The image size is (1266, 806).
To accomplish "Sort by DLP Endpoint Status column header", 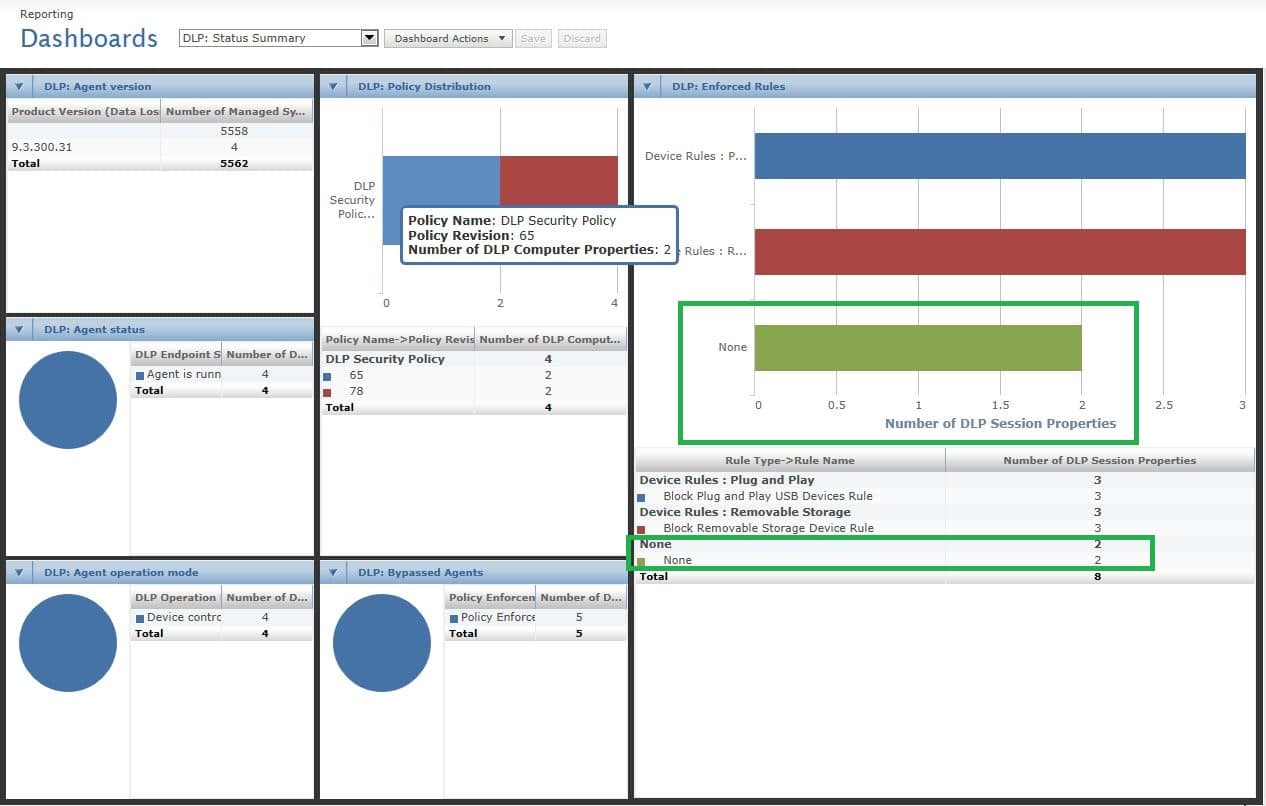I will coord(177,354).
